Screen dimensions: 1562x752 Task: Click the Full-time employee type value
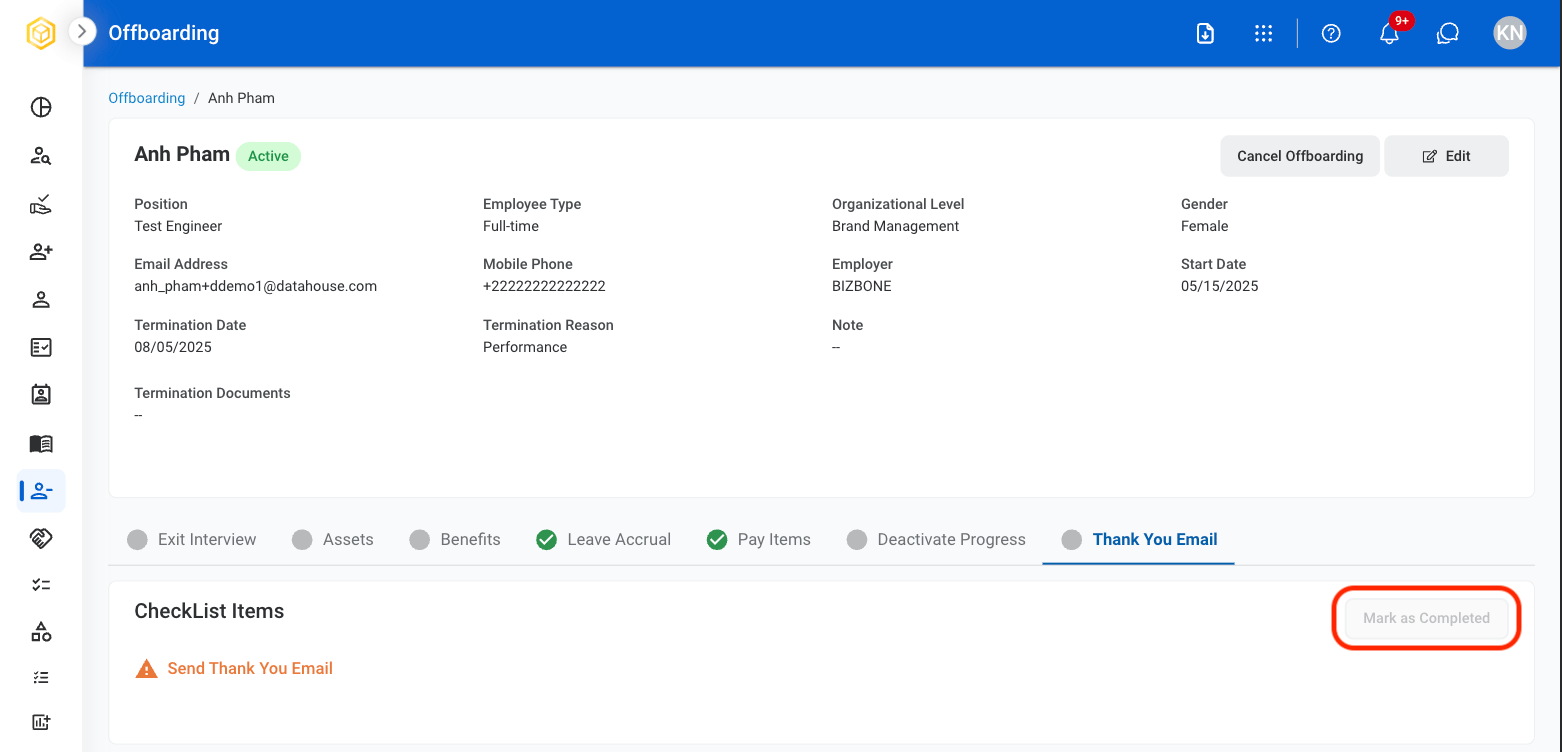(511, 226)
